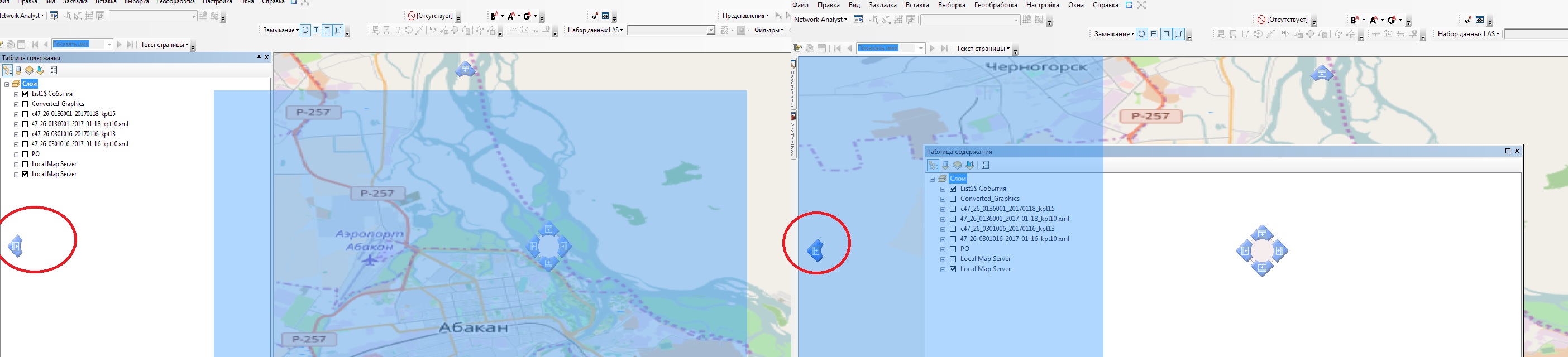The height and width of the screenshot is (357, 1568).
Task: Open Текст страницы dropdown in right window
Action: point(982,48)
